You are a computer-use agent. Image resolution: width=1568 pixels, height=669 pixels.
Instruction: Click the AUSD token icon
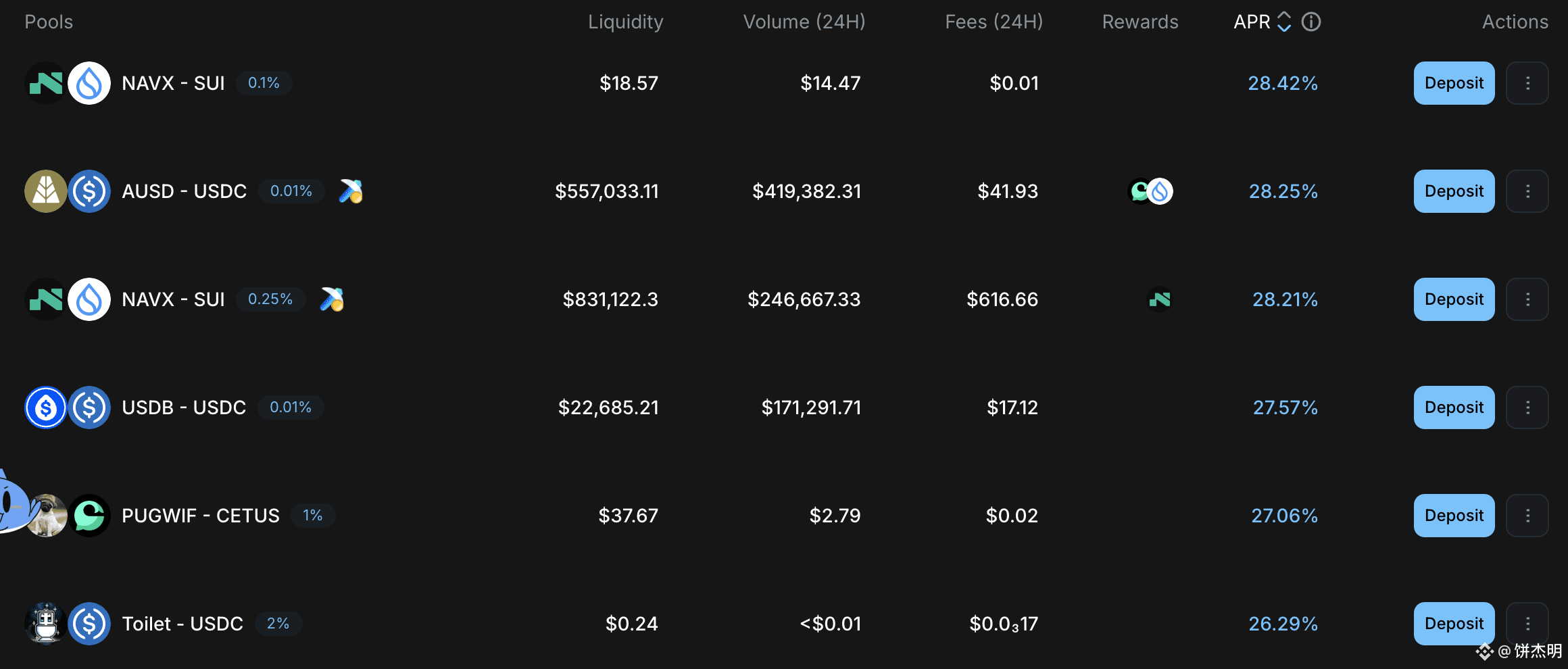click(46, 191)
